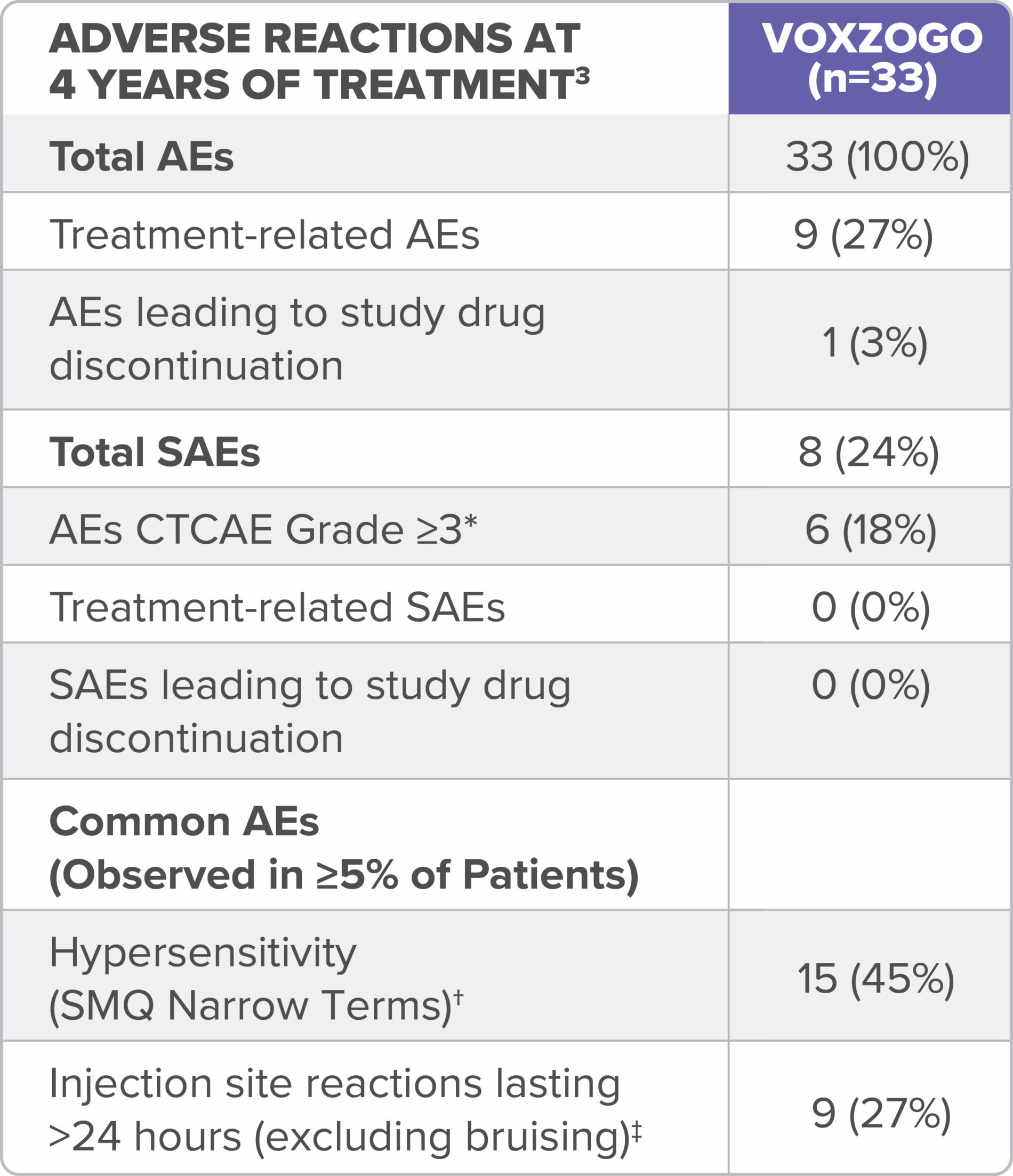
Task: Click the "Common AEs" section heading
Action: [184, 821]
